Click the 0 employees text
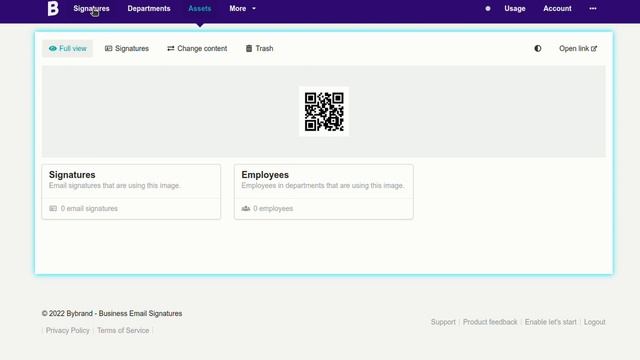 (x=273, y=209)
